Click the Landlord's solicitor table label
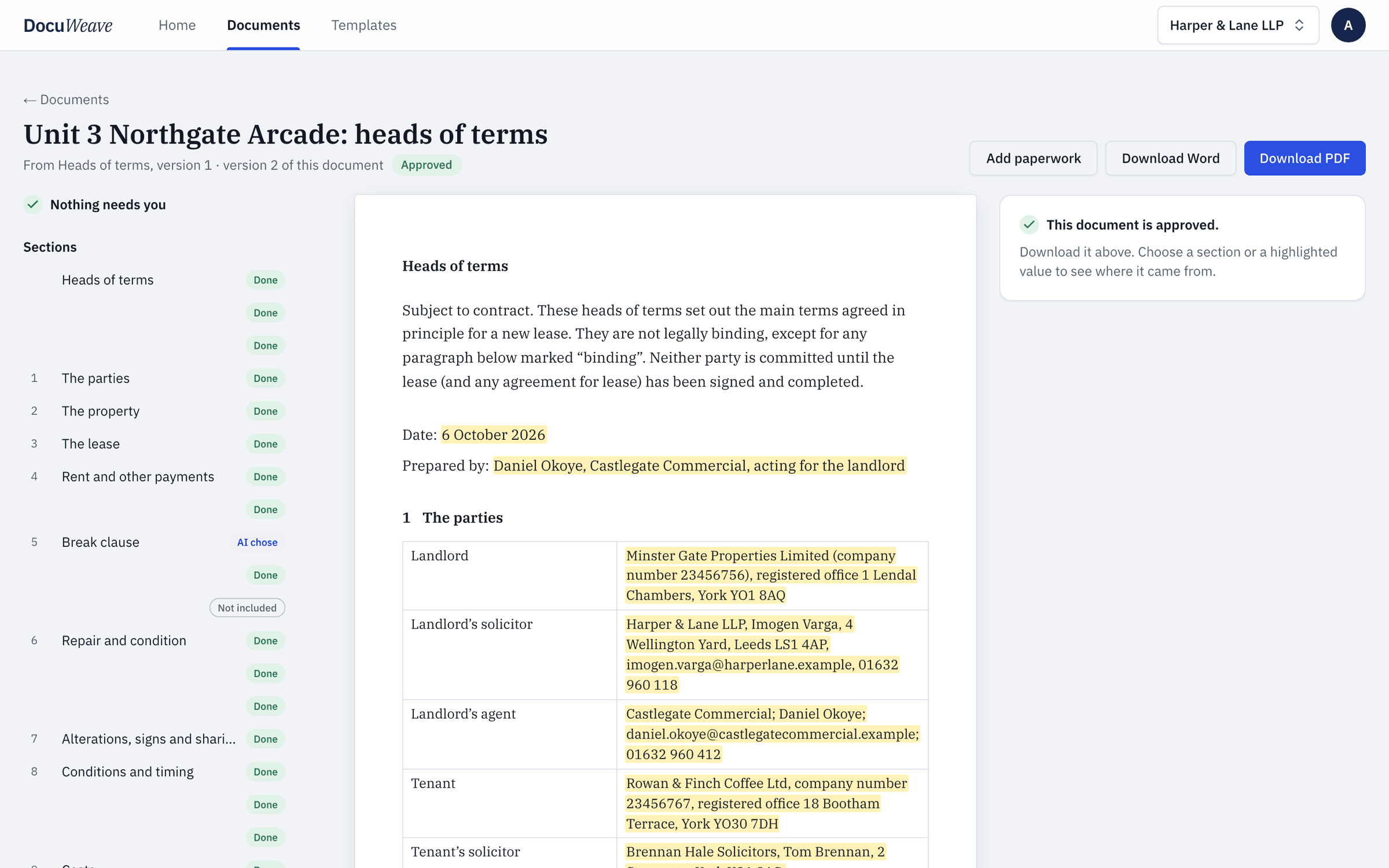Screen dimensions: 1389x868 (472, 624)
